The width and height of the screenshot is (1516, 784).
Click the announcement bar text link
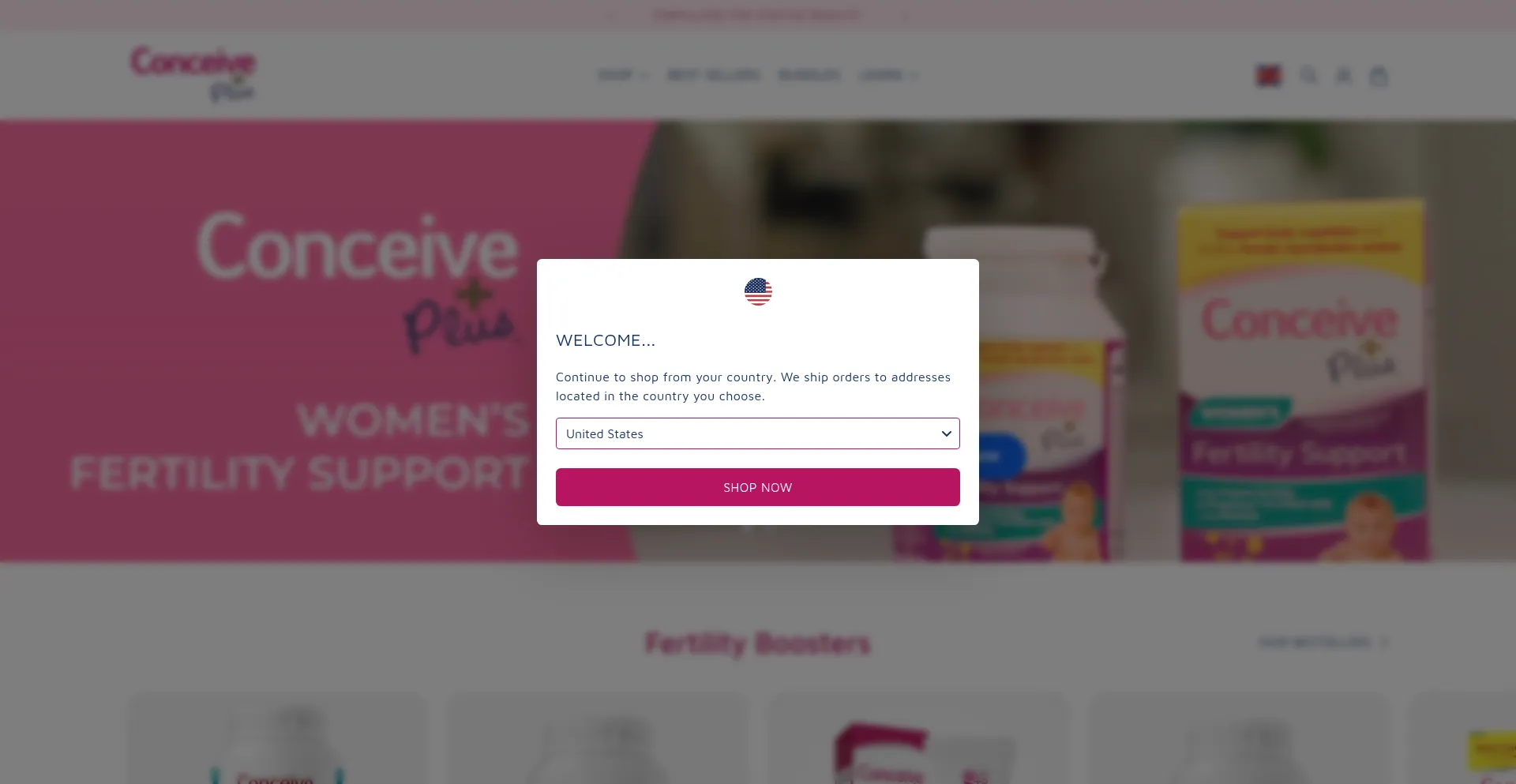757,15
